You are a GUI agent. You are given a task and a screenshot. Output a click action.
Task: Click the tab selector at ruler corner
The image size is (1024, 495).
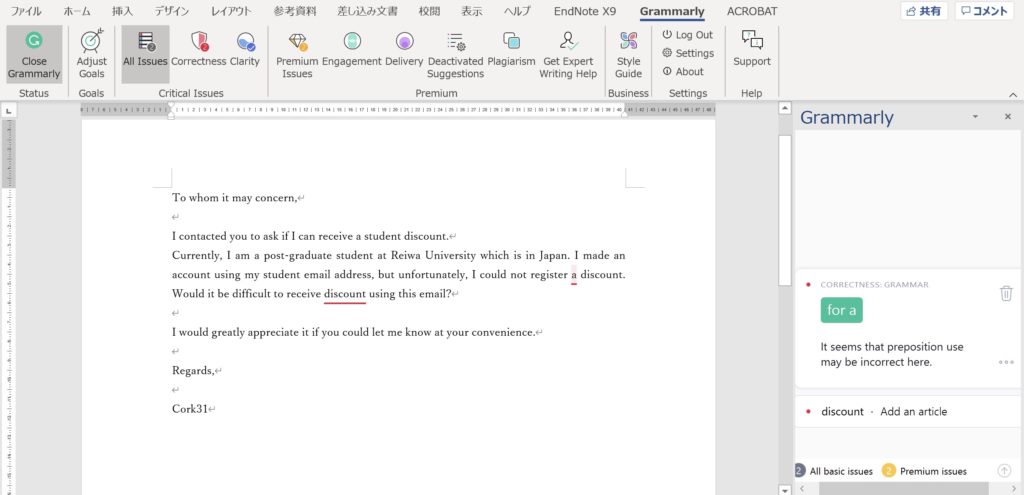pyautogui.click(x=8, y=112)
